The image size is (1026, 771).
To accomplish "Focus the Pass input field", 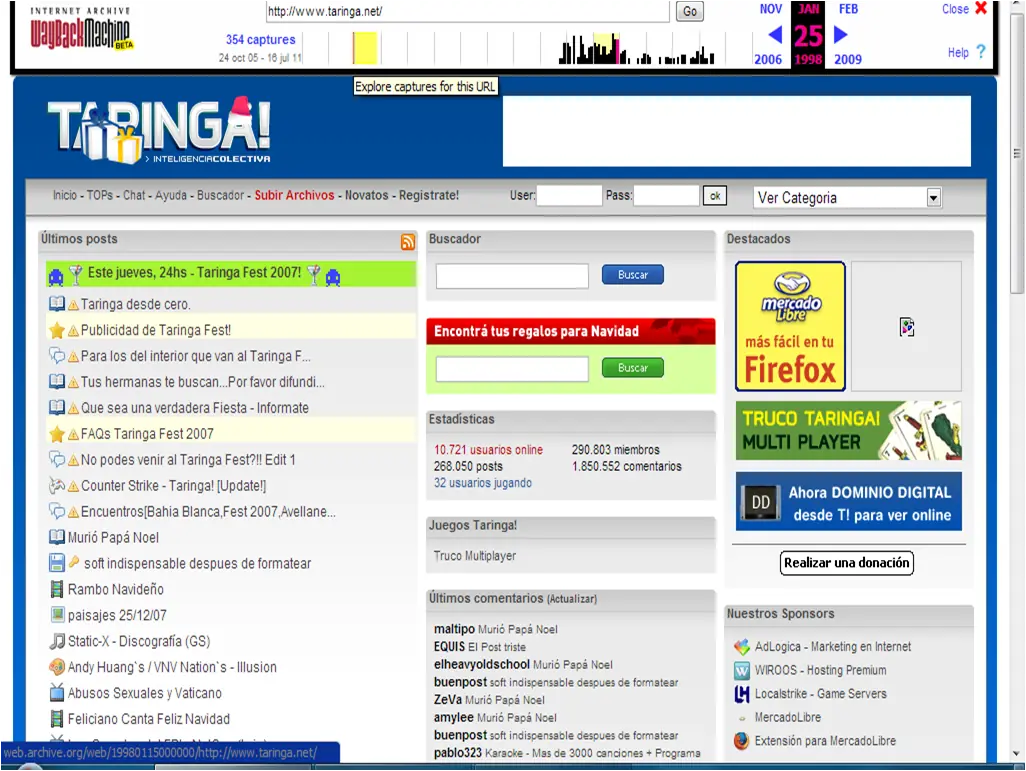I will [x=666, y=196].
